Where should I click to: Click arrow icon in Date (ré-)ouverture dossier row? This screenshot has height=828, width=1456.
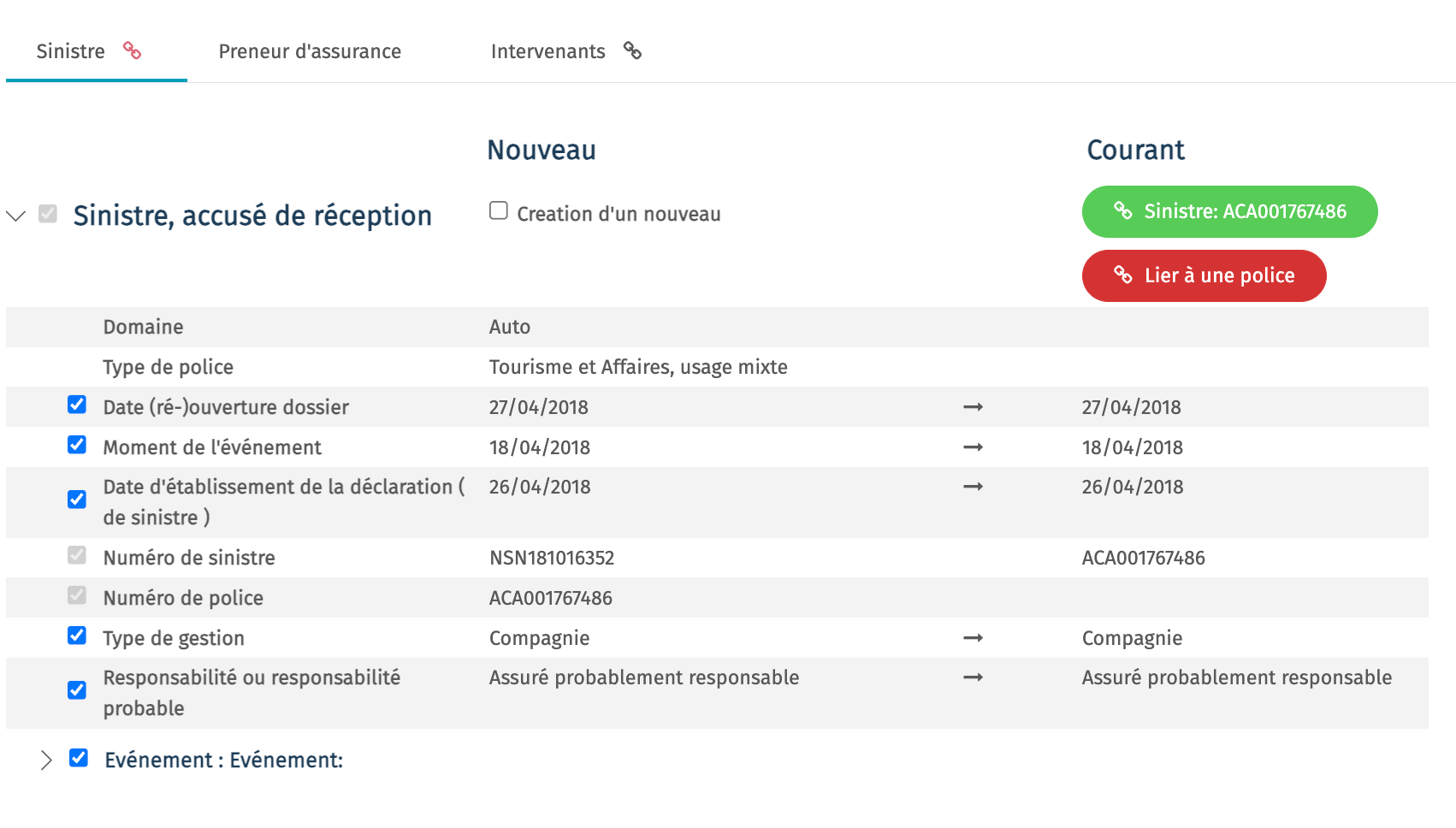[973, 407]
